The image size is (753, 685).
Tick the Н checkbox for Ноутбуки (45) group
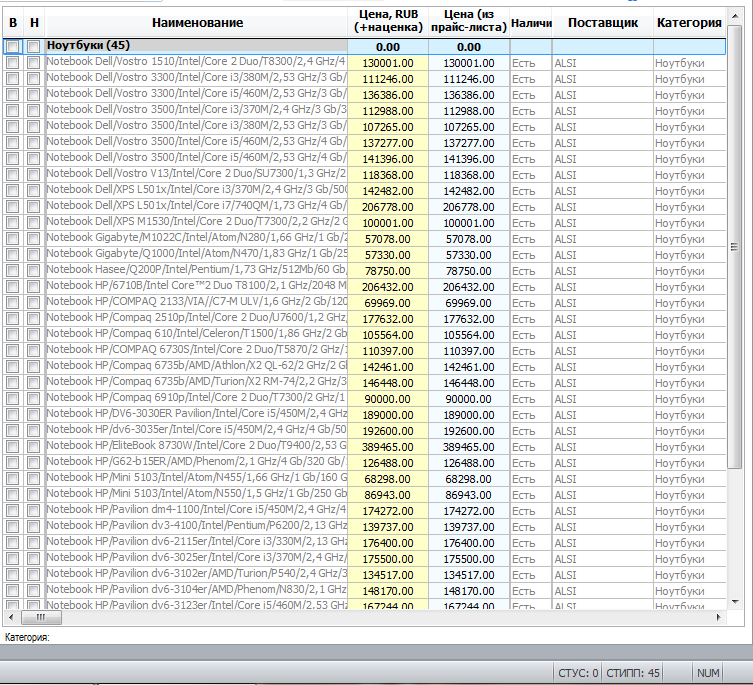[34, 47]
